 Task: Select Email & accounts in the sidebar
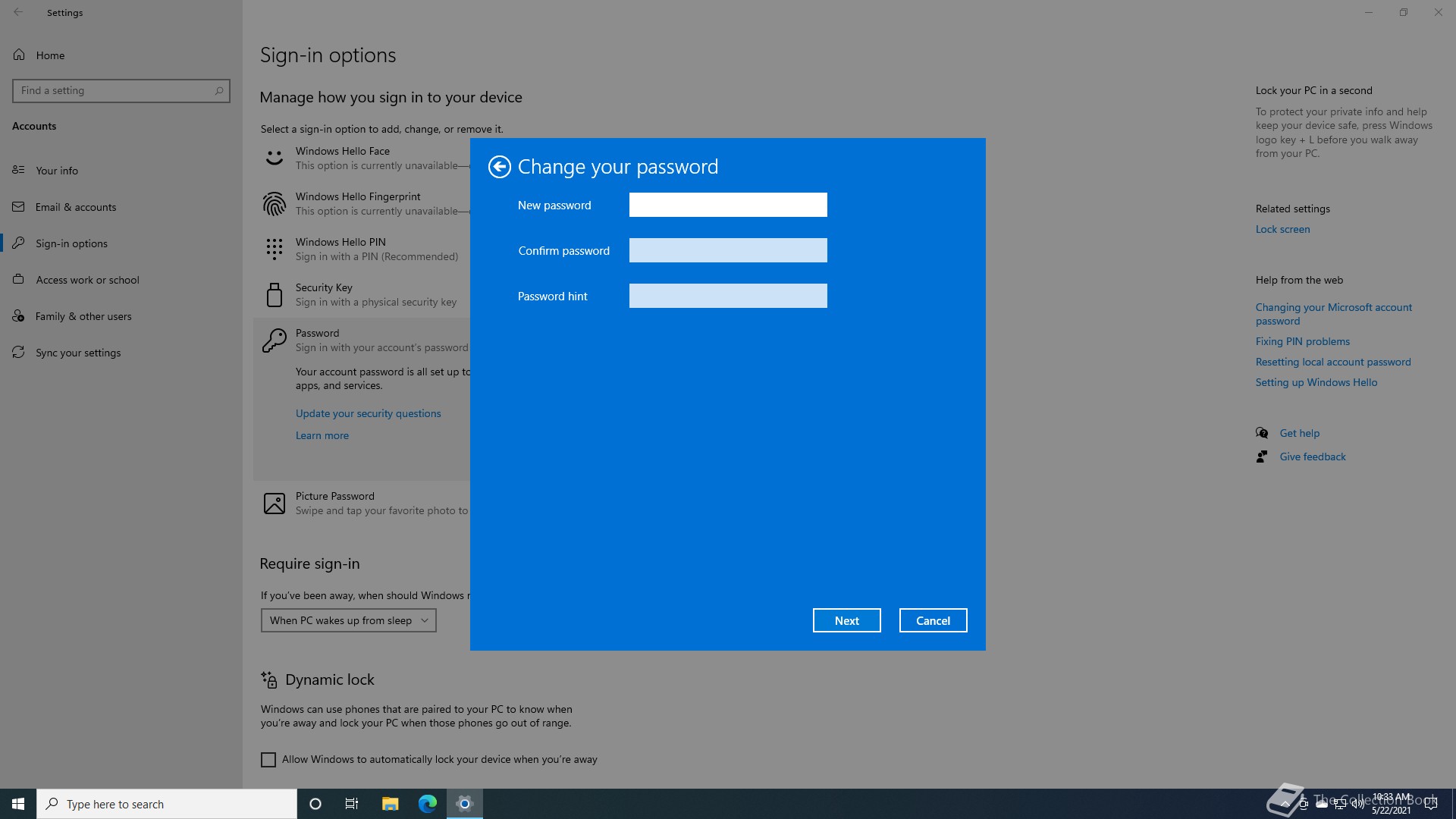pyautogui.click(x=76, y=206)
